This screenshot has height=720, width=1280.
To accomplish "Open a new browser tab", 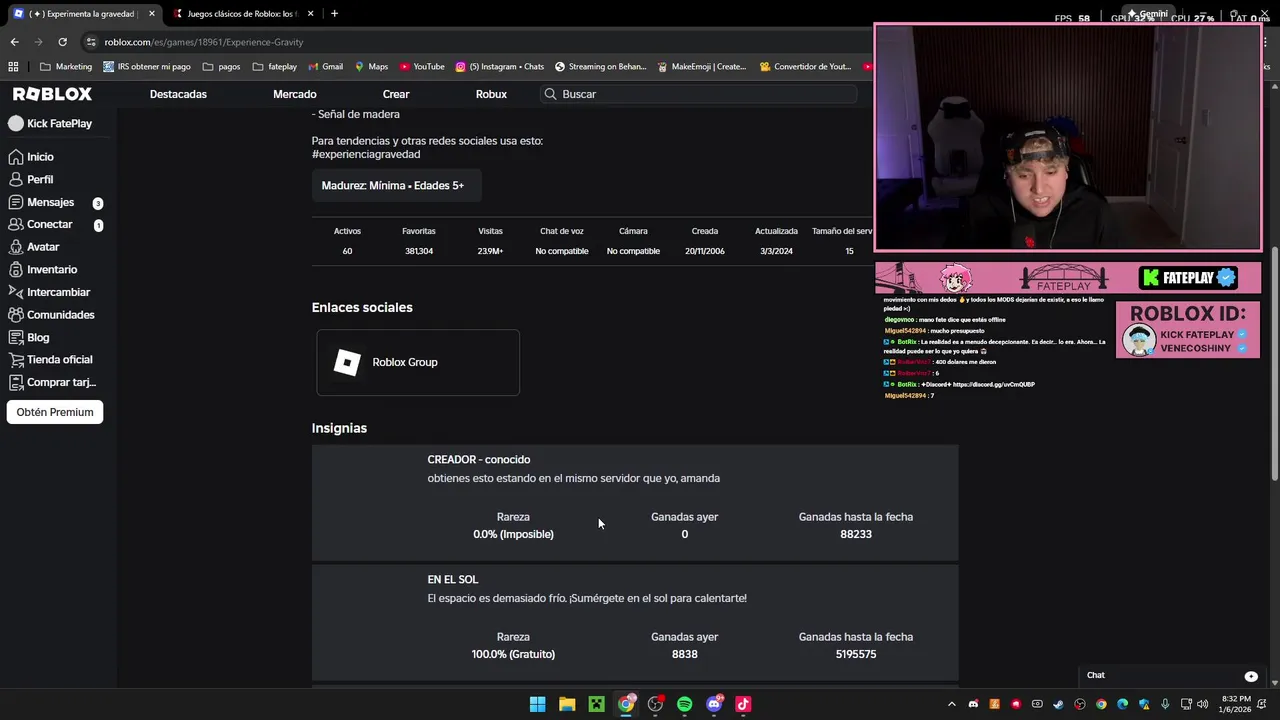I will coord(334,14).
